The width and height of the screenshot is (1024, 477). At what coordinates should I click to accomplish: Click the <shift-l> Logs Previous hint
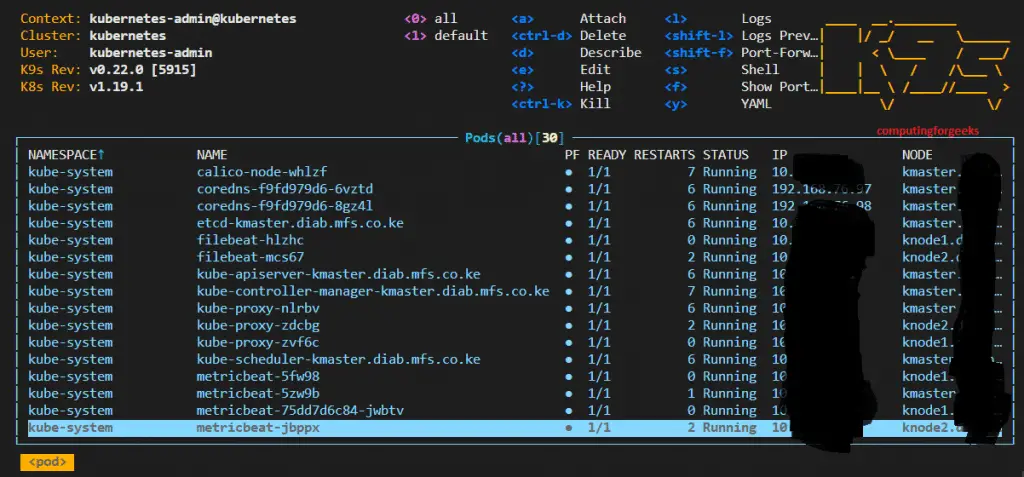pos(741,35)
